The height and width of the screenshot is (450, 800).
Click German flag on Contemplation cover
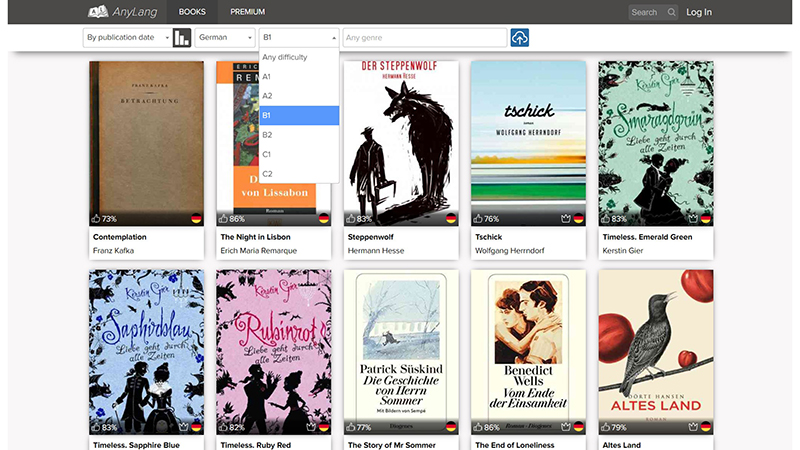tap(196, 218)
